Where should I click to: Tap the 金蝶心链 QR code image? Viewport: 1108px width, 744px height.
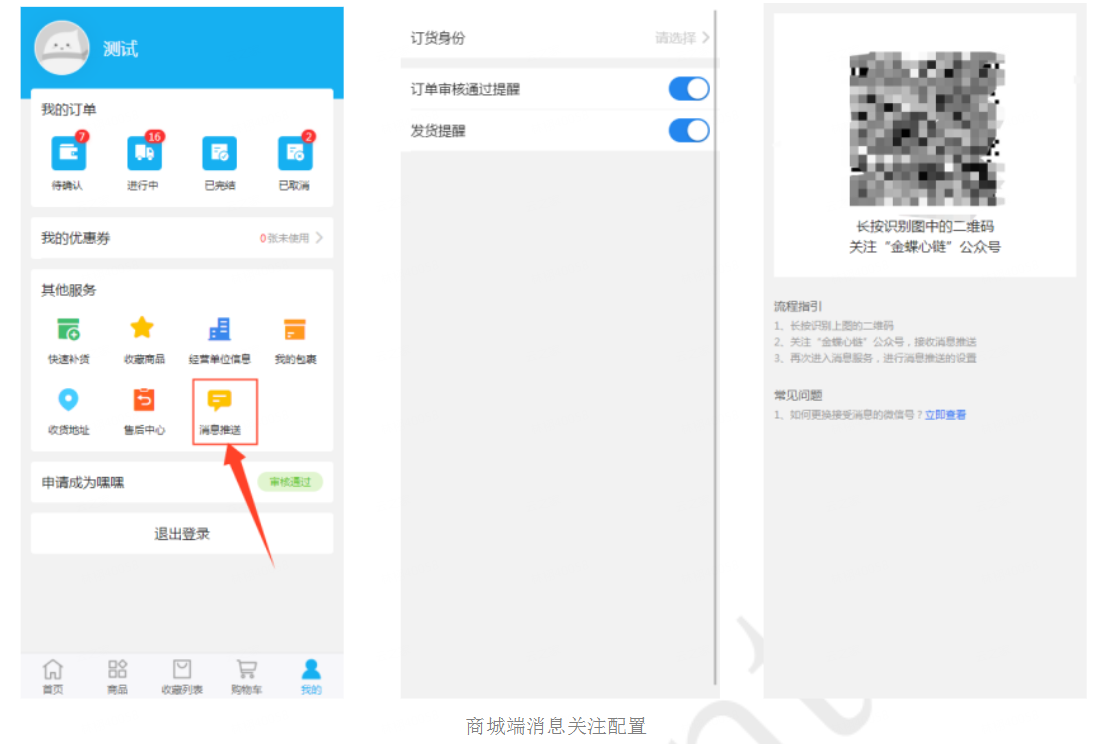point(926,129)
